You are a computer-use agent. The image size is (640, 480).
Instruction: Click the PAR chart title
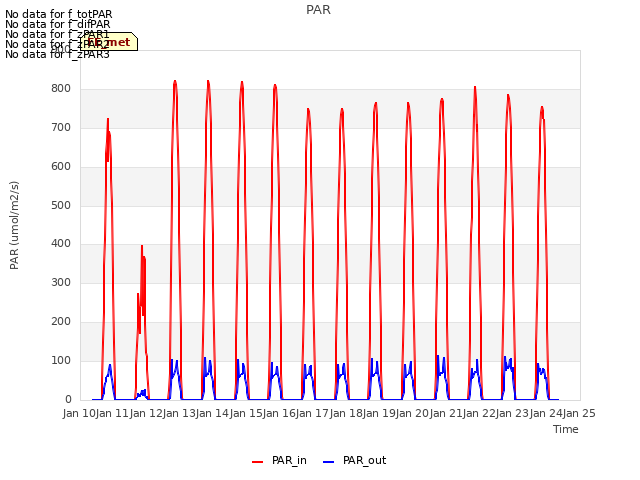(318, 10)
